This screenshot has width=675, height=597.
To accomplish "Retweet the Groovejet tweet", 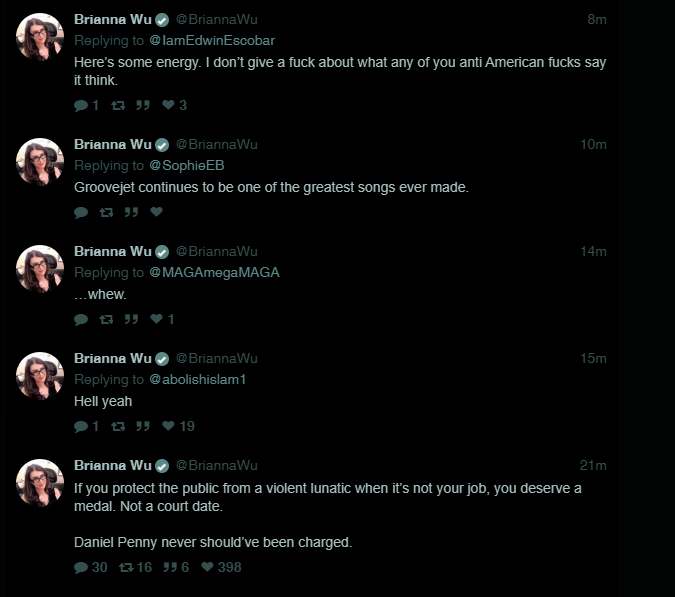I will click(x=106, y=212).
